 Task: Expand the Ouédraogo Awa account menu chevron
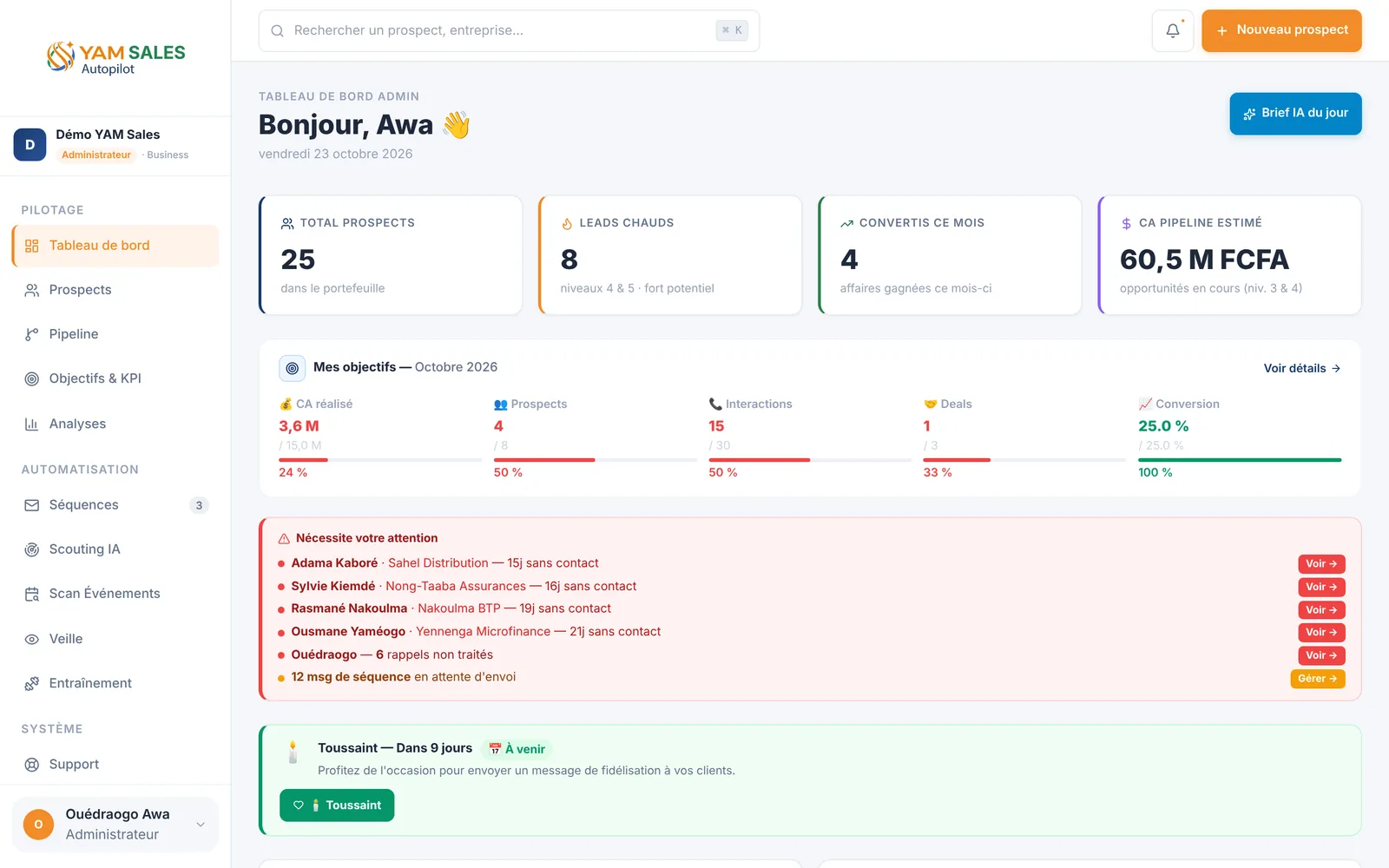pos(201,825)
